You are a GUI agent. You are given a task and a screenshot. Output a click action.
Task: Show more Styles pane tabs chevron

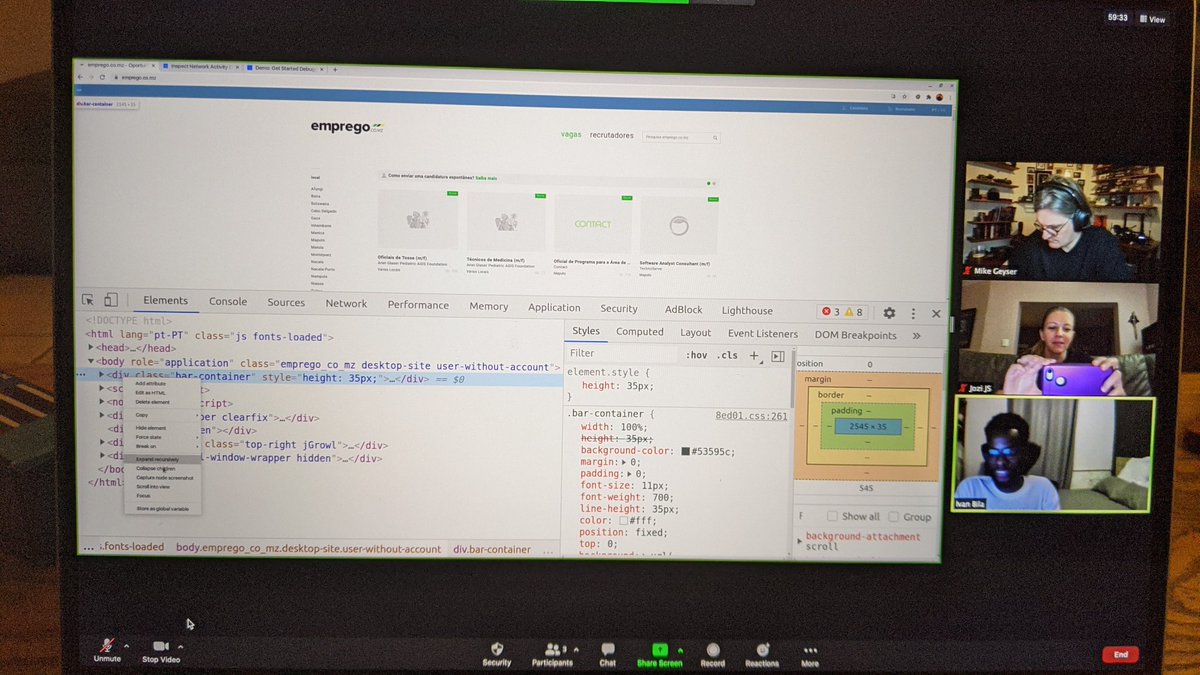point(916,336)
